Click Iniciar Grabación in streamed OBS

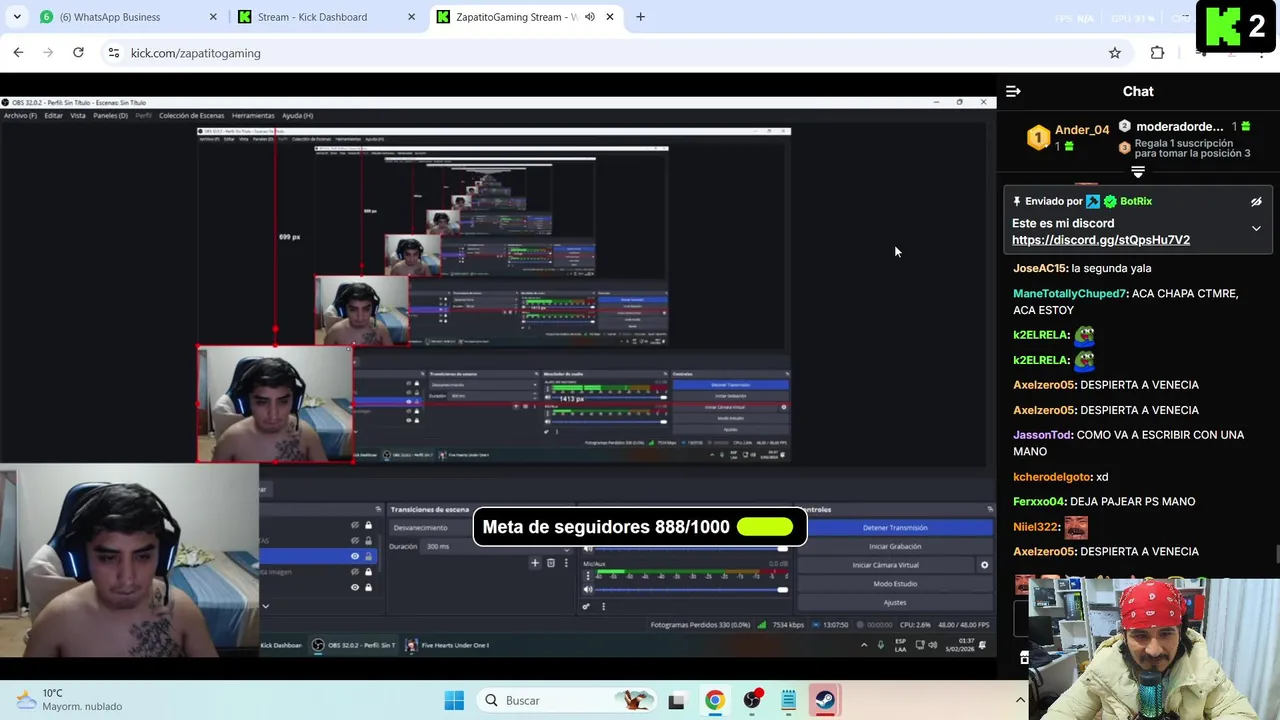(x=895, y=547)
